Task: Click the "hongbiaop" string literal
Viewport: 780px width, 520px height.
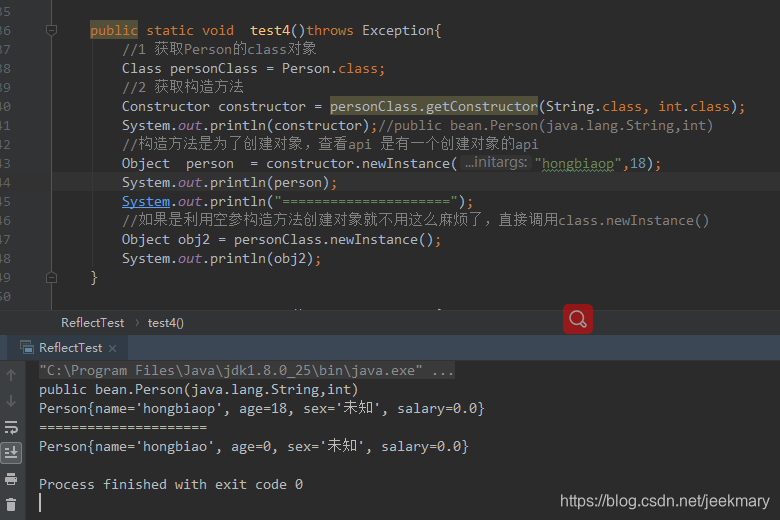Action: [x=578, y=164]
